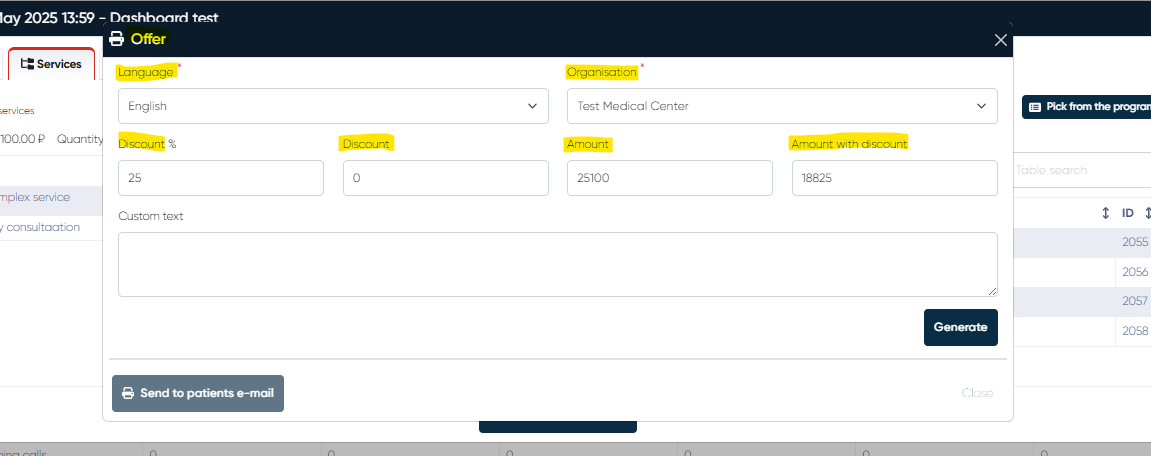Close the Offer dialog with the X
Screen dimensions: 1151x456
tap(1000, 40)
